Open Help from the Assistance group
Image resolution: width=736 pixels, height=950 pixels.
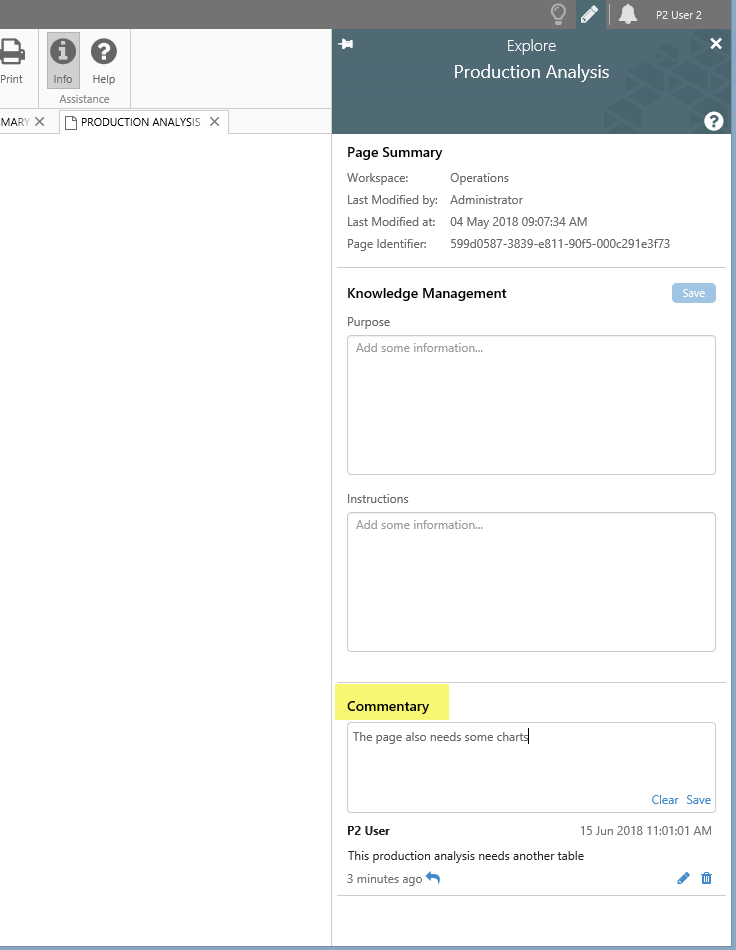[x=104, y=60]
